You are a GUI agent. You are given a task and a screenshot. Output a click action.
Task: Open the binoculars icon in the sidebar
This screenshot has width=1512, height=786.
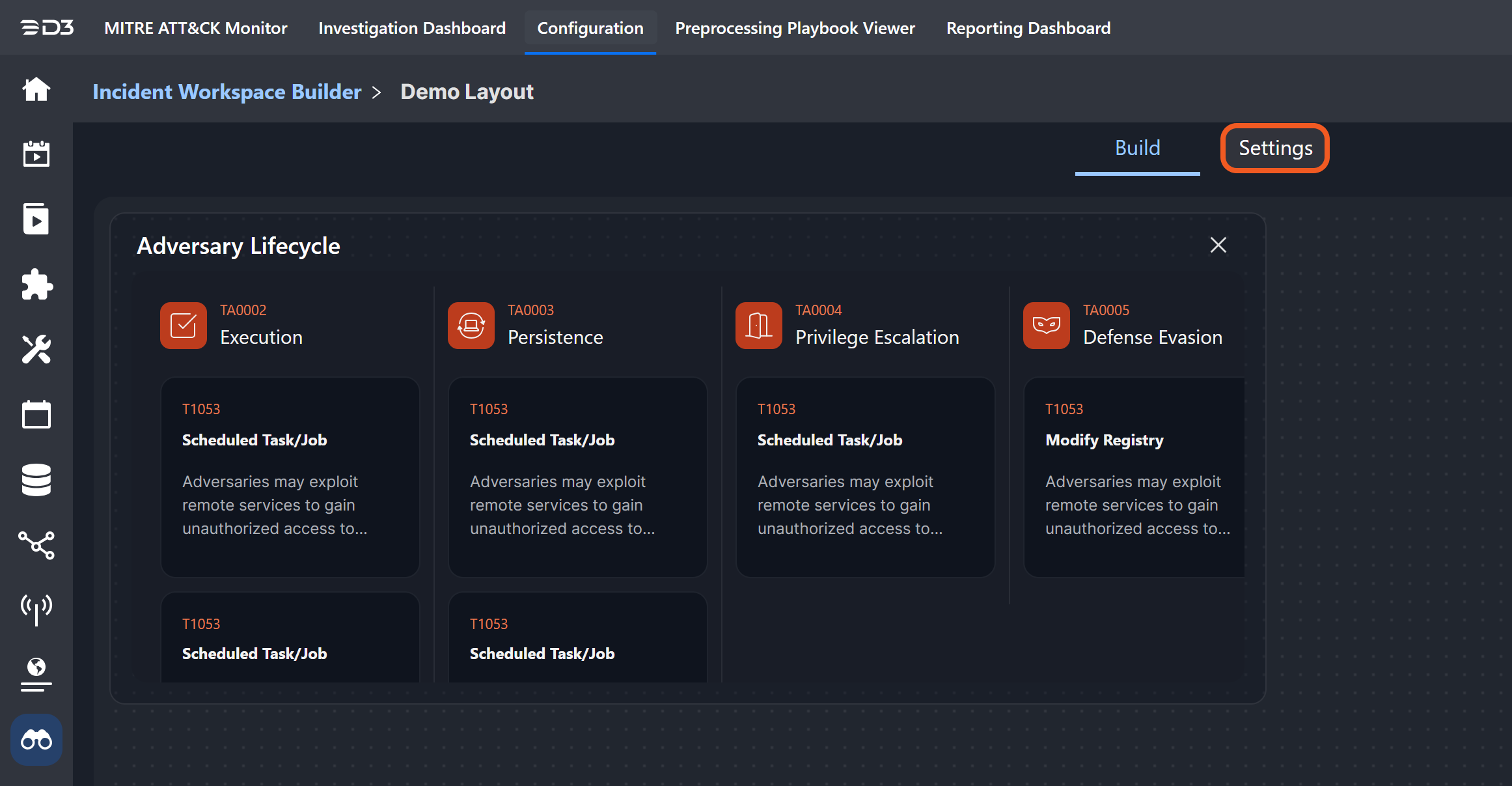pyautogui.click(x=36, y=740)
